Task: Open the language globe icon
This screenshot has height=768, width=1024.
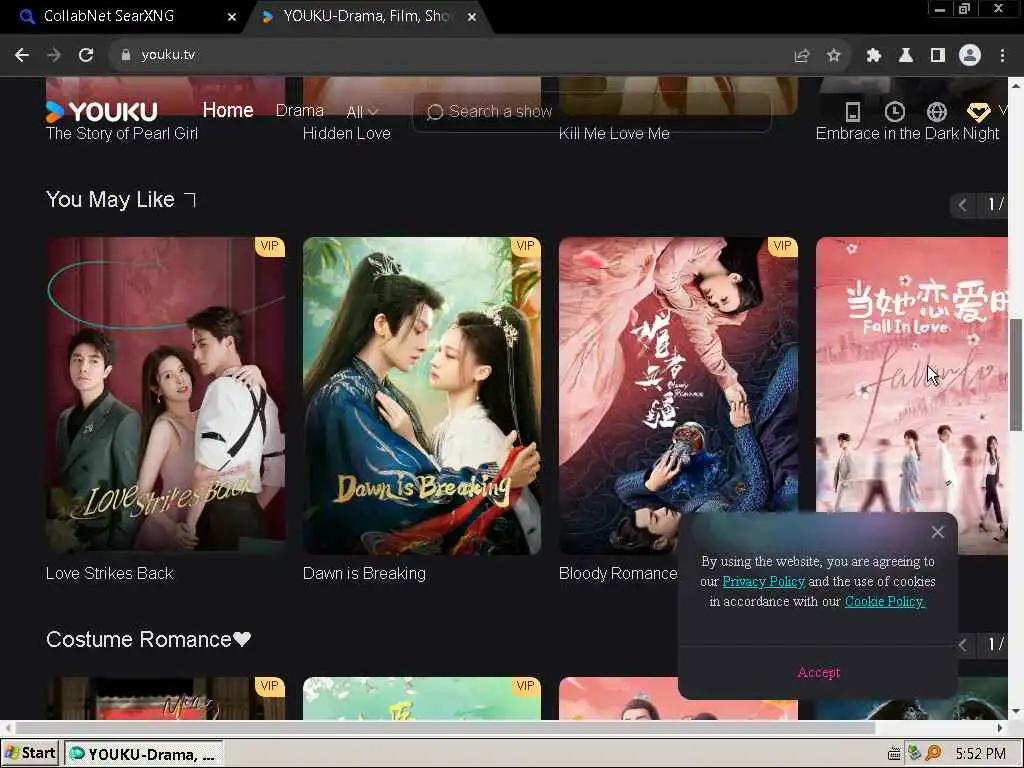Action: tap(936, 112)
